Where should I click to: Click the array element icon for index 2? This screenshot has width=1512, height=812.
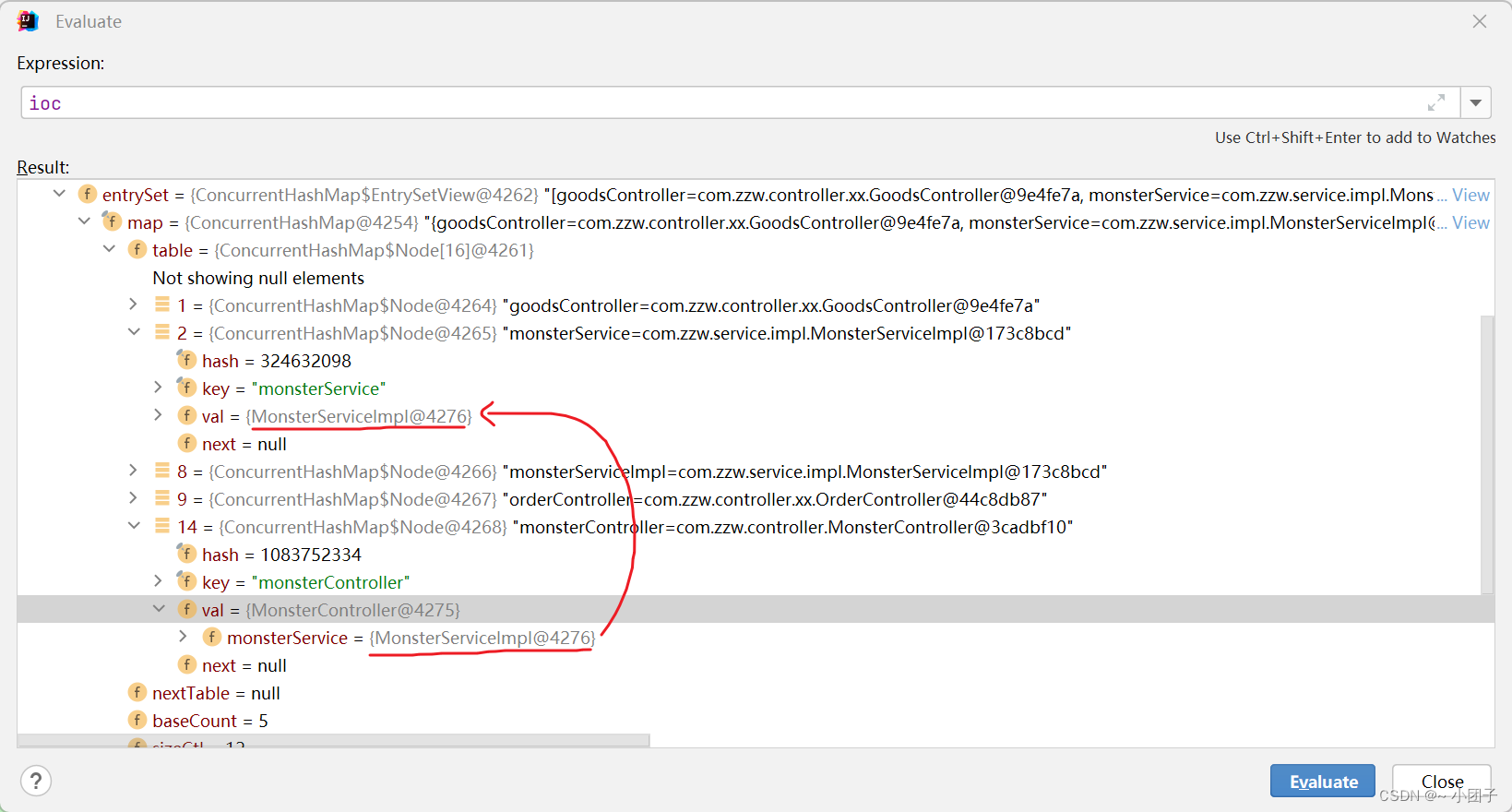(162, 331)
